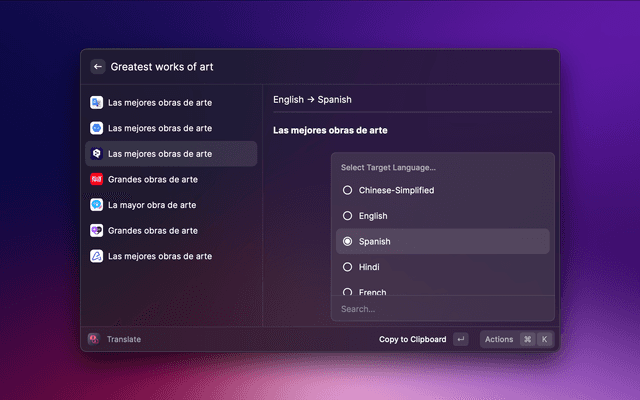The width and height of the screenshot is (640, 400).
Task: Click the blue round icon in second result
Action: pyautogui.click(x=96, y=128)
